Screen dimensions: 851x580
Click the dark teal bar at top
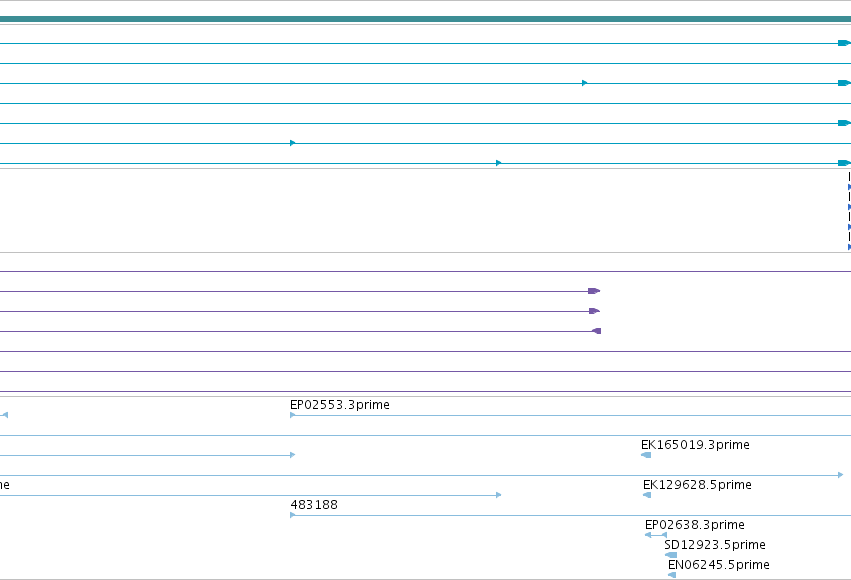pyautogui.click(x=426, y=19)
